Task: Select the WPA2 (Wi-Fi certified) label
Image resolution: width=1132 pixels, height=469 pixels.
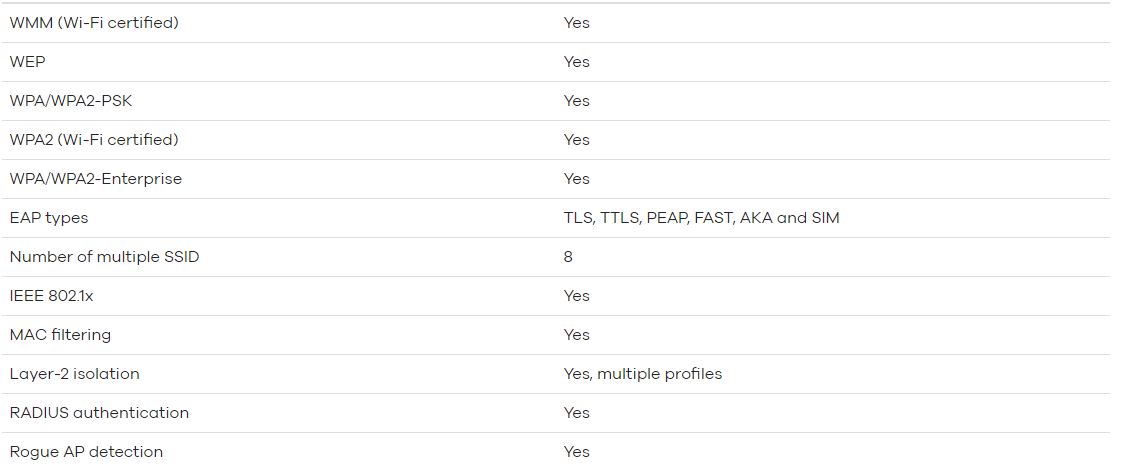Action: point(94,140)
